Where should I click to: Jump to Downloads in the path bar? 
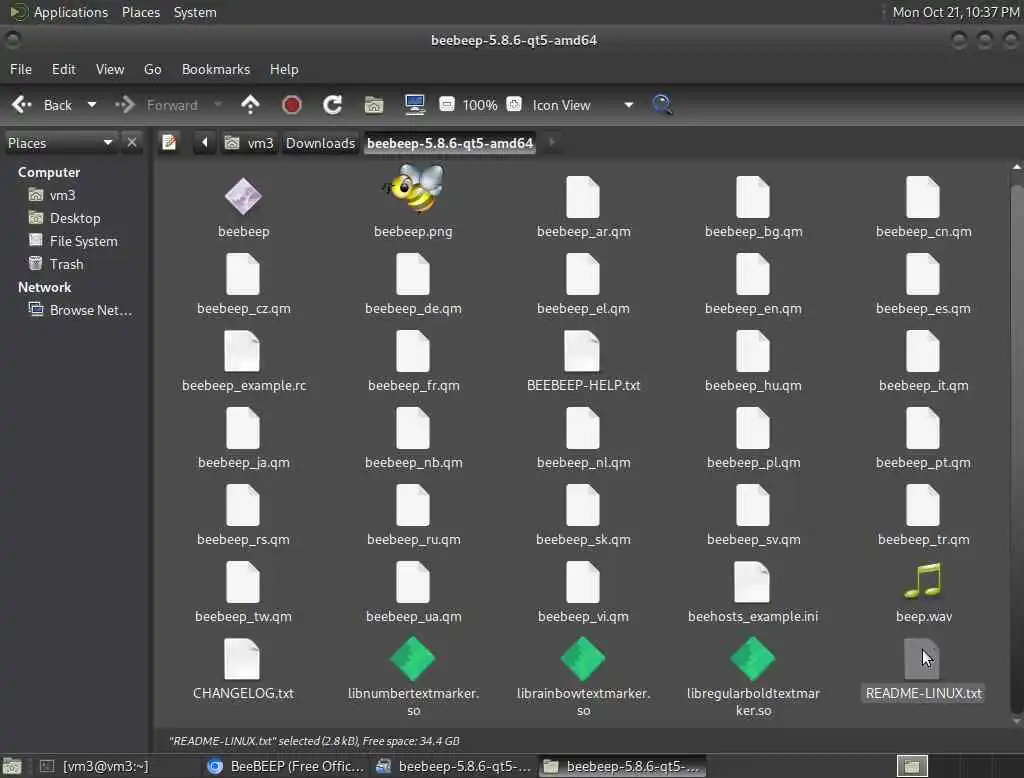tap(320, 142)
